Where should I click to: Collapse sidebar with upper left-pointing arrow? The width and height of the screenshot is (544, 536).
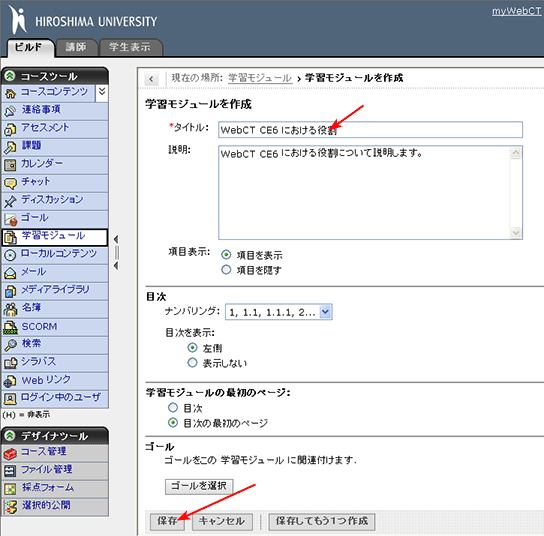point(116,239)
